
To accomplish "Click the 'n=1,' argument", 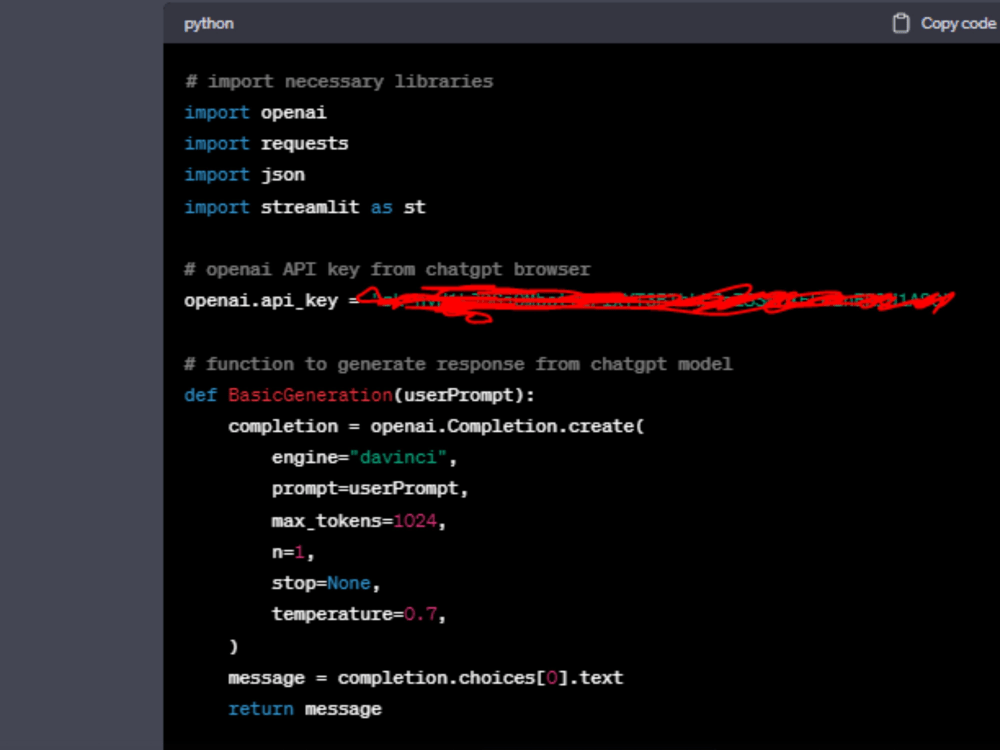I will (x=293, y=552).
